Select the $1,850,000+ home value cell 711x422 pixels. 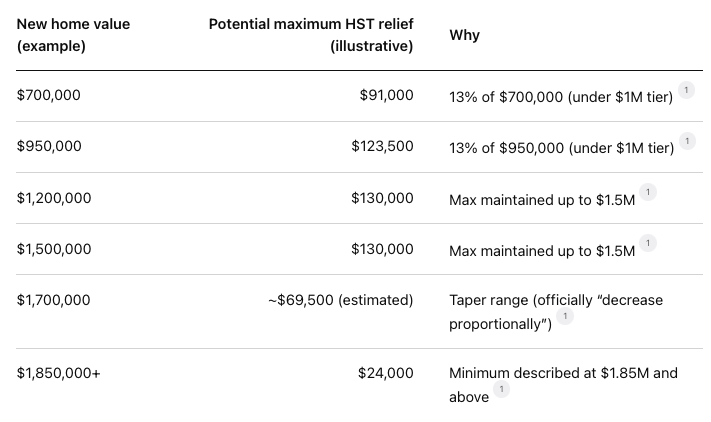point(59,373)
